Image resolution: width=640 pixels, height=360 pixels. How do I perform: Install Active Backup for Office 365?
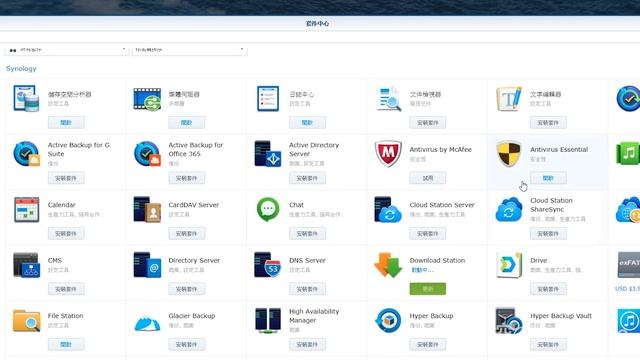coord(187,178)
